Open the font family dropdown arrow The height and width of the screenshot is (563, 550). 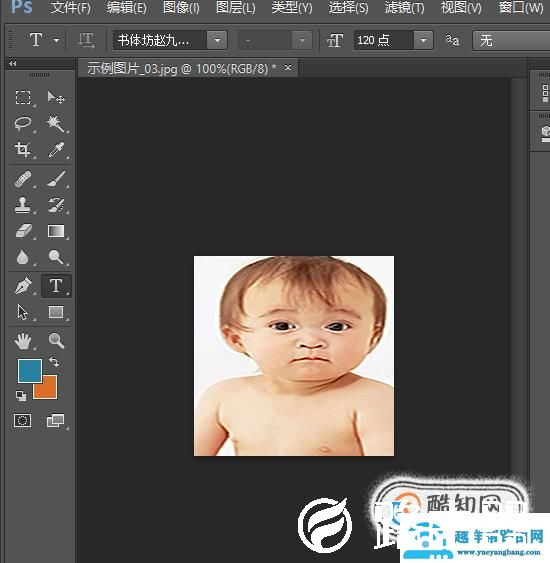pyautogui.click(x=217, y=40)
